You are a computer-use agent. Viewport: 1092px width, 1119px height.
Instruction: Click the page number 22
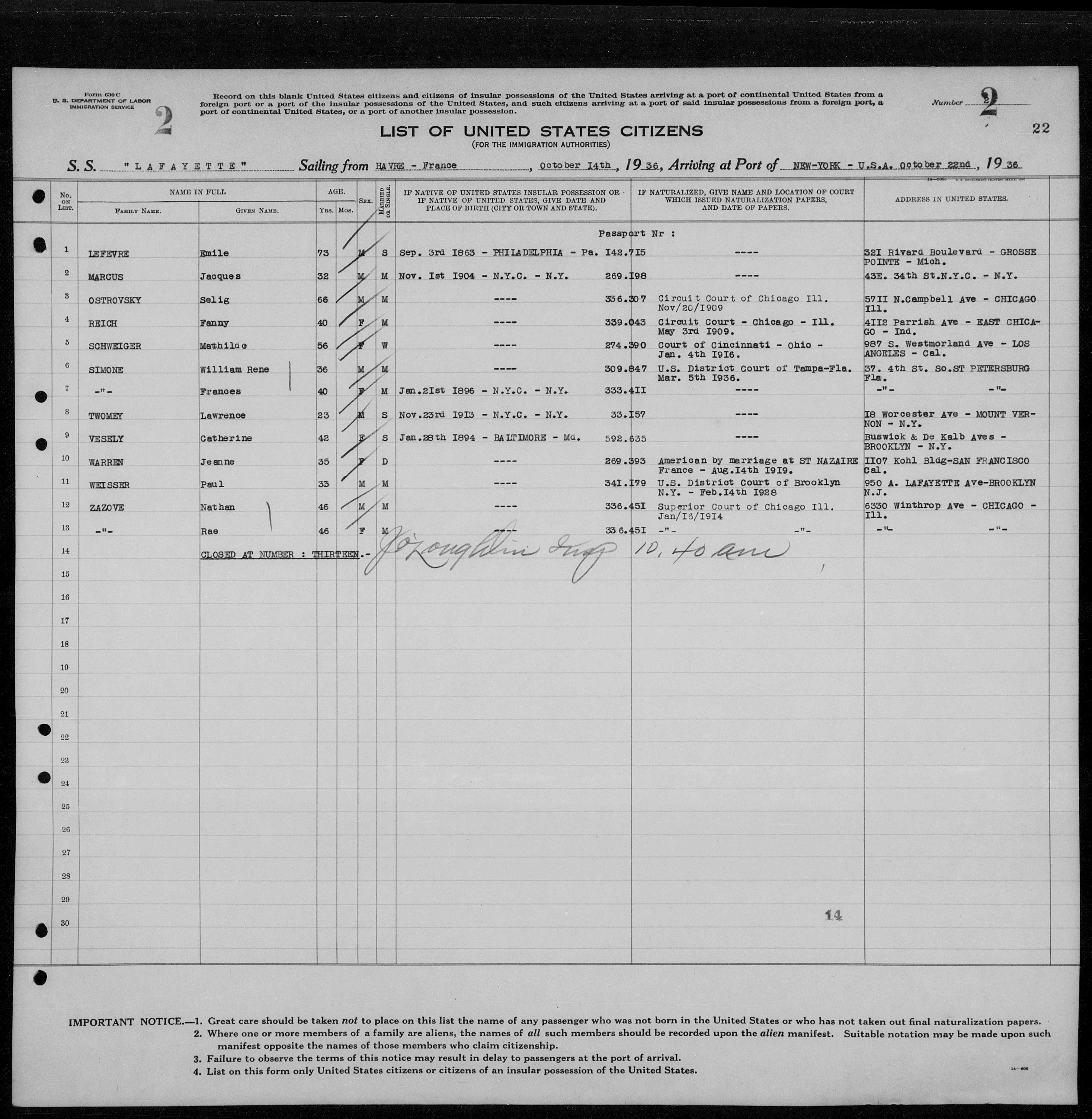click(1040, 129)
